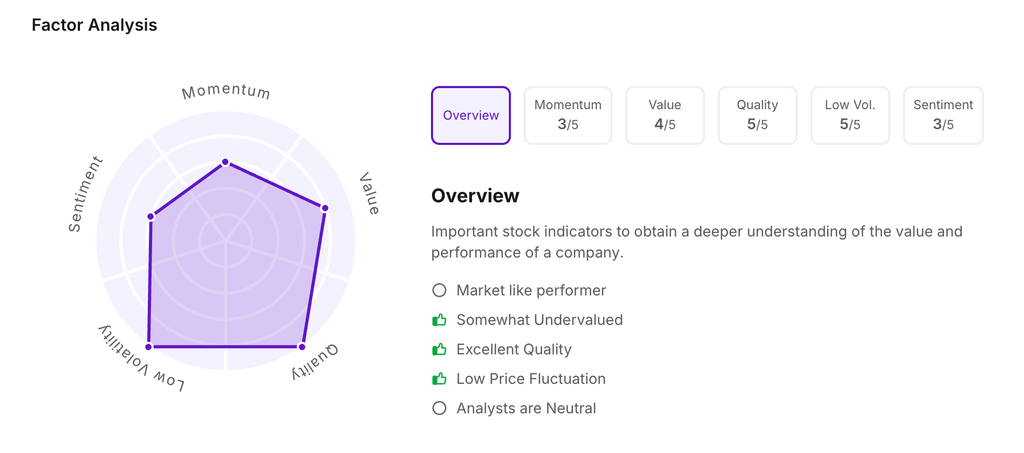The height and width of the screenshot is (453, 1024).
Task: Click the Value data point on radar chart
Action: (325, 208)
